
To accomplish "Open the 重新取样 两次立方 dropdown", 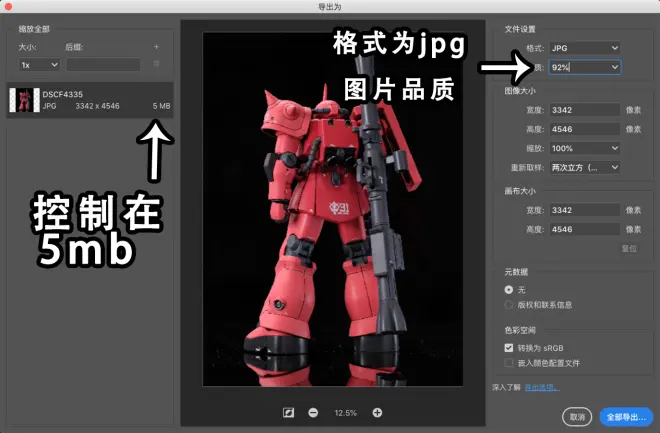I will [x=585, y=167].
